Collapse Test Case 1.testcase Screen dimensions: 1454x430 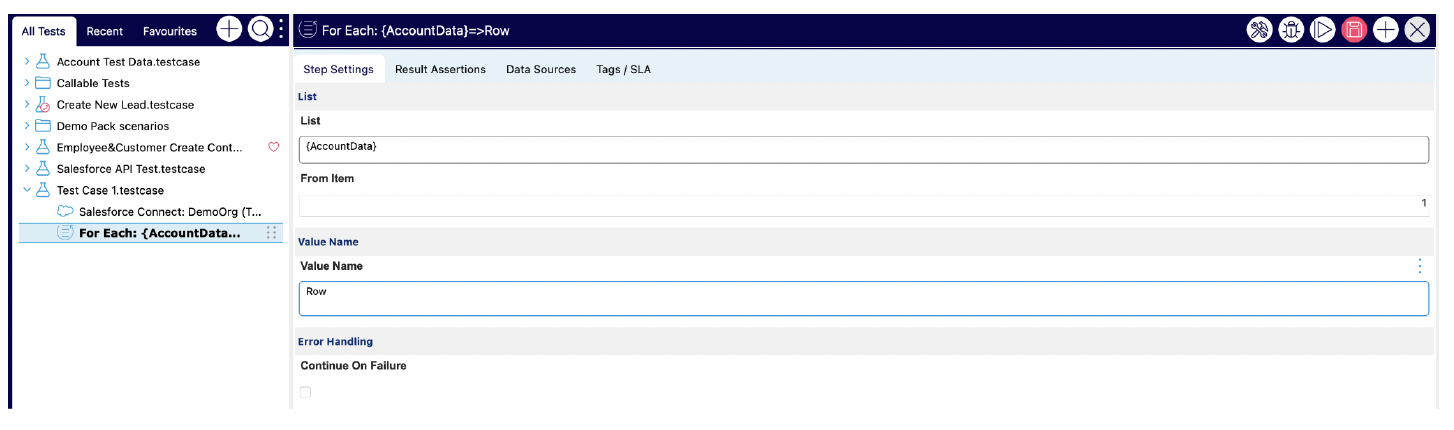(27, 190)
